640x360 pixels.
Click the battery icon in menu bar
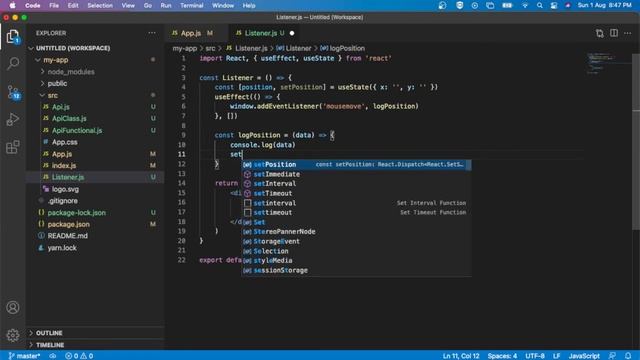pyautogui.click(x=507, y=5)
